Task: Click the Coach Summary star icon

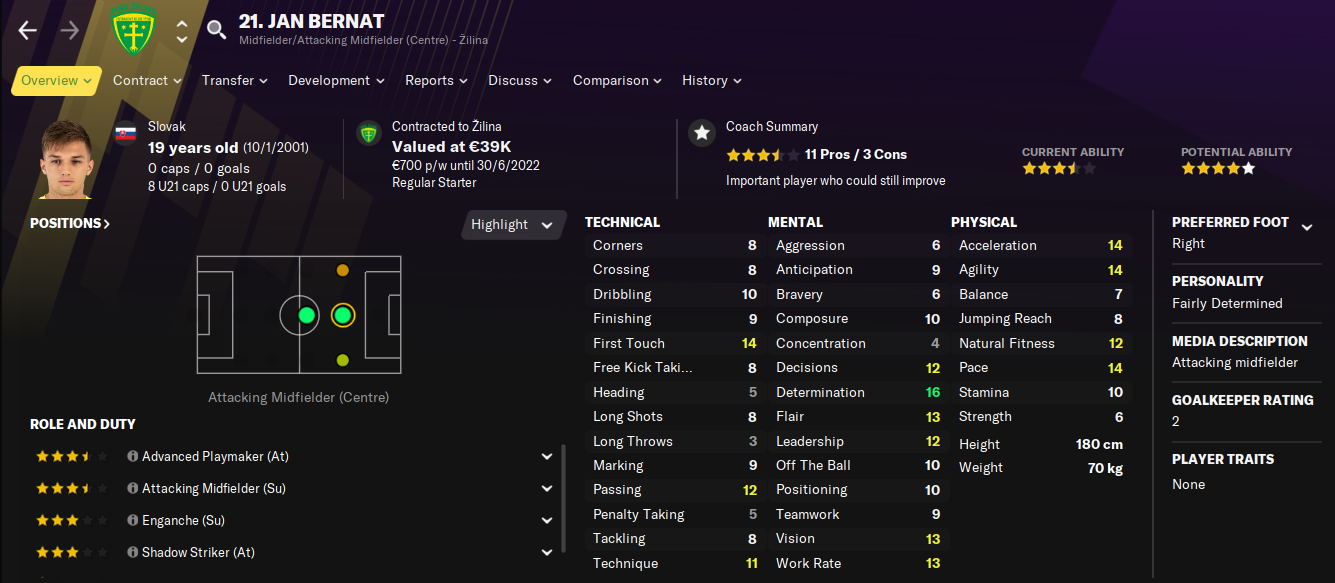Action: 702,132
